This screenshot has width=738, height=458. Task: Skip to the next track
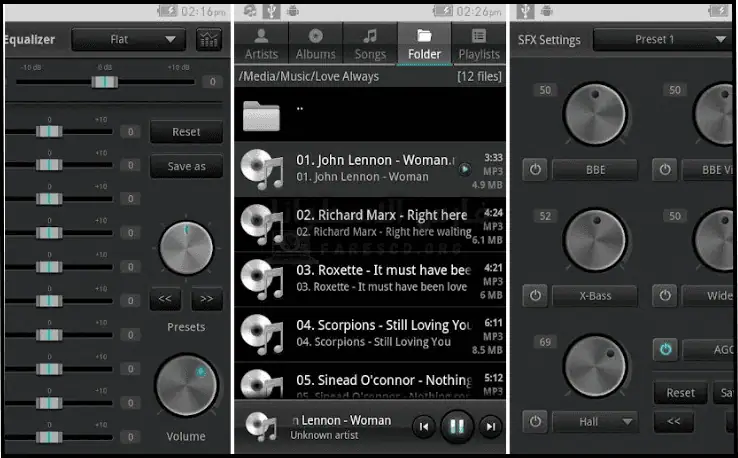490,427
